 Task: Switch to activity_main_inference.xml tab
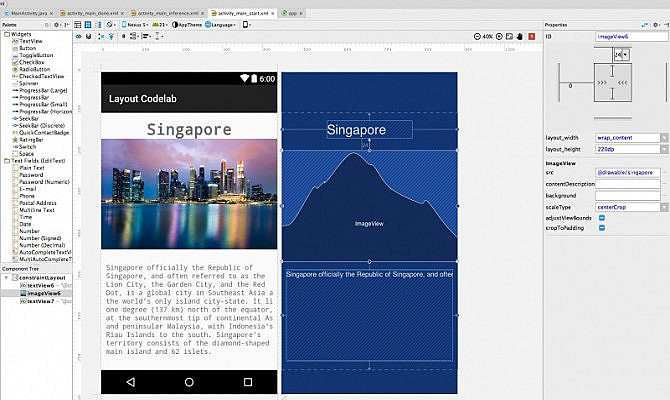168,13
